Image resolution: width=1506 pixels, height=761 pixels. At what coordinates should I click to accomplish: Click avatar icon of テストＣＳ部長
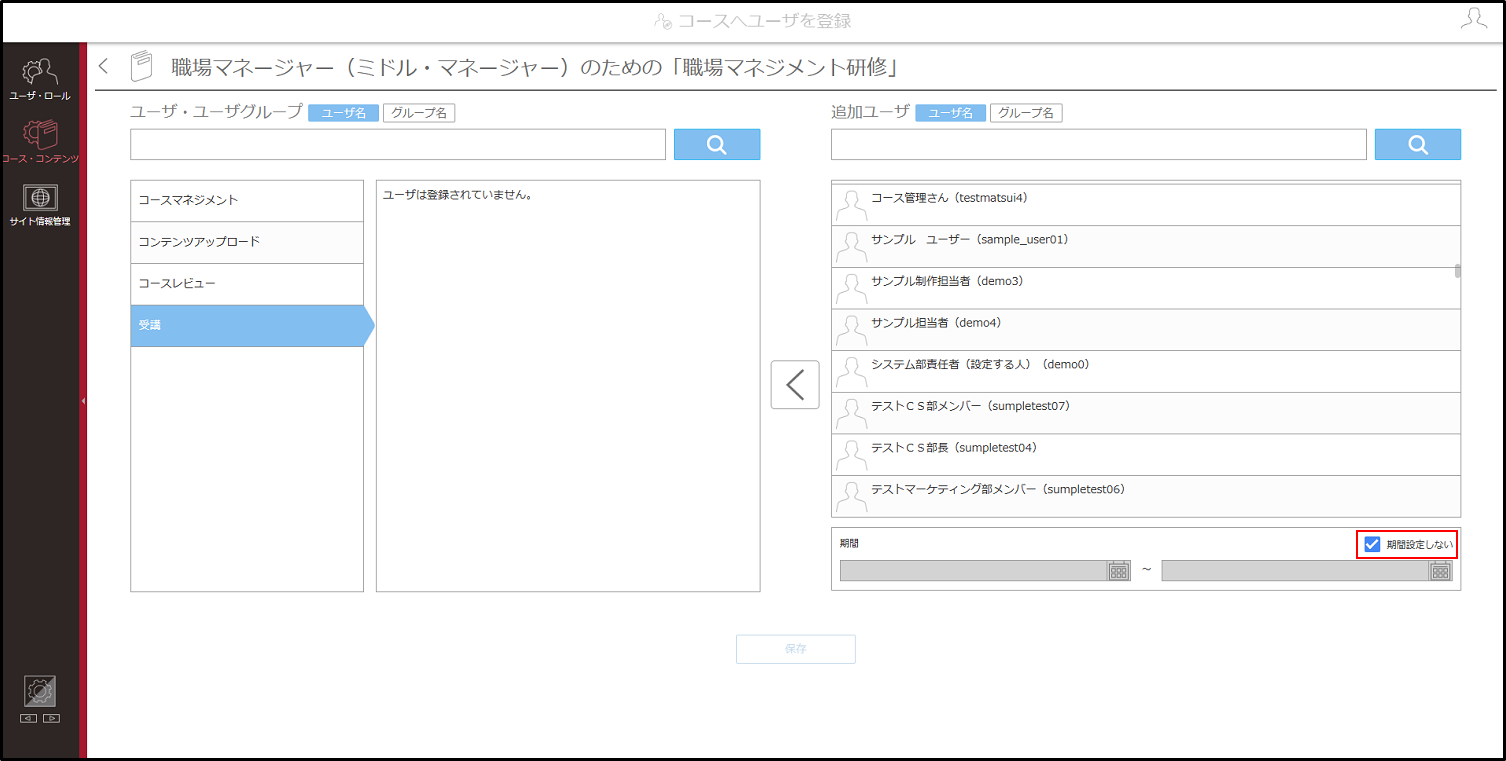[851, 456]
